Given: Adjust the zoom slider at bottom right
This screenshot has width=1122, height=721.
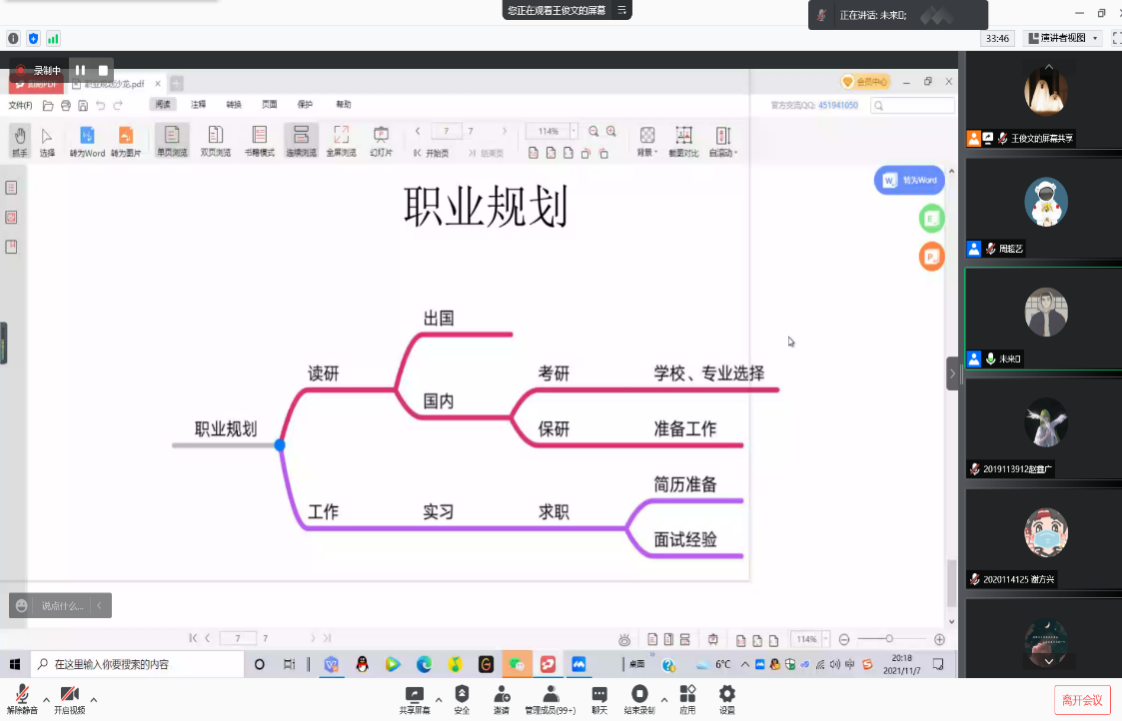Looking at the screenshot, I should (x=889, y=639).
